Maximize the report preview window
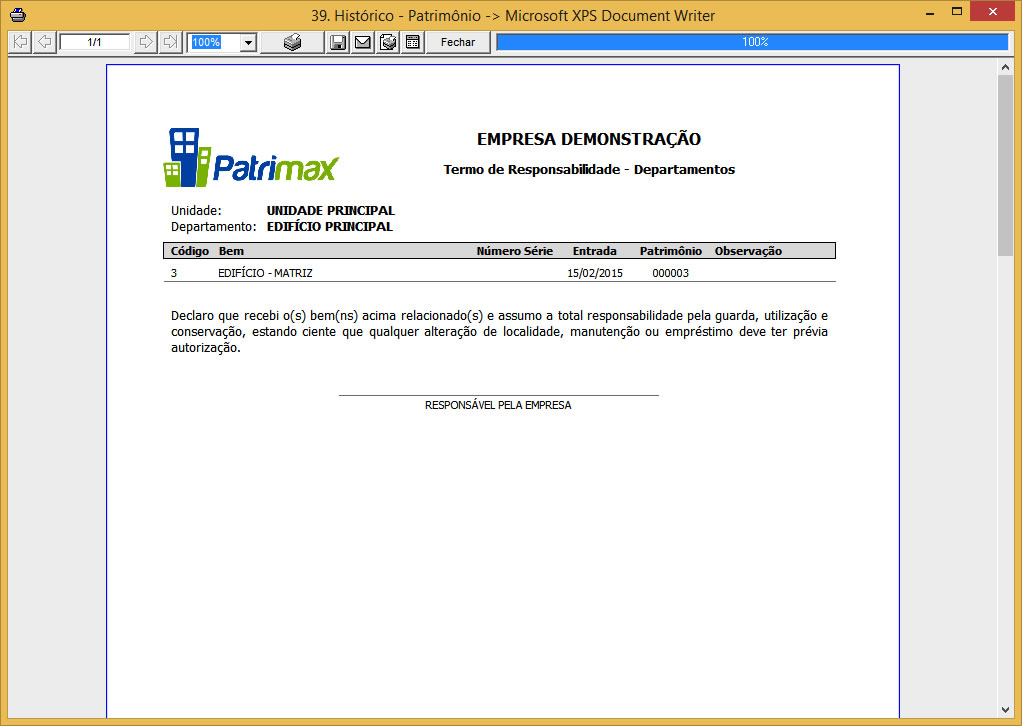The height and width of the screenshot is (726, 1022). (957, 12)
